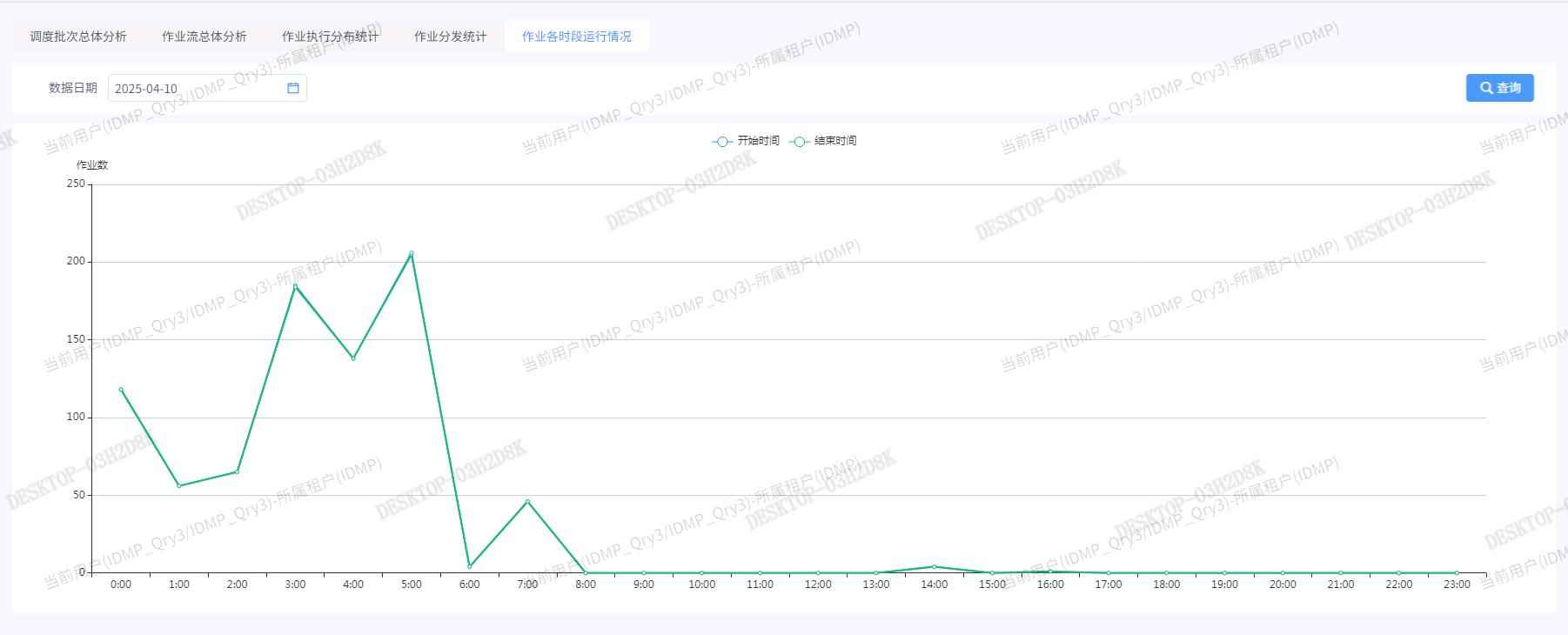Toggle the 结束时间 legend series
Image resolution: width=1568 pixels, height=635 pixels.
823,141
